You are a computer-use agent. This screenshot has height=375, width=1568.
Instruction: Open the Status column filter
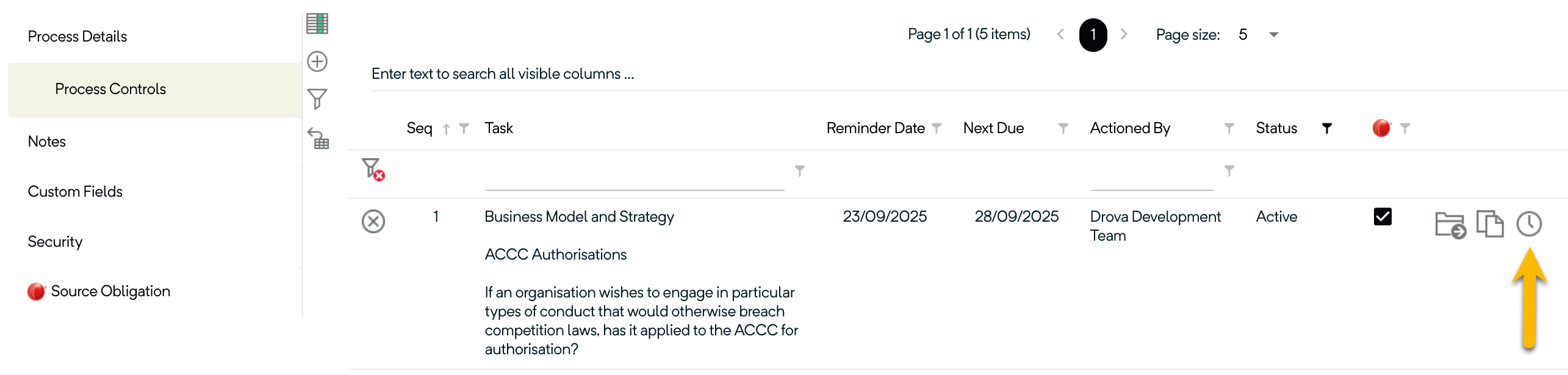pos(1326,128)
